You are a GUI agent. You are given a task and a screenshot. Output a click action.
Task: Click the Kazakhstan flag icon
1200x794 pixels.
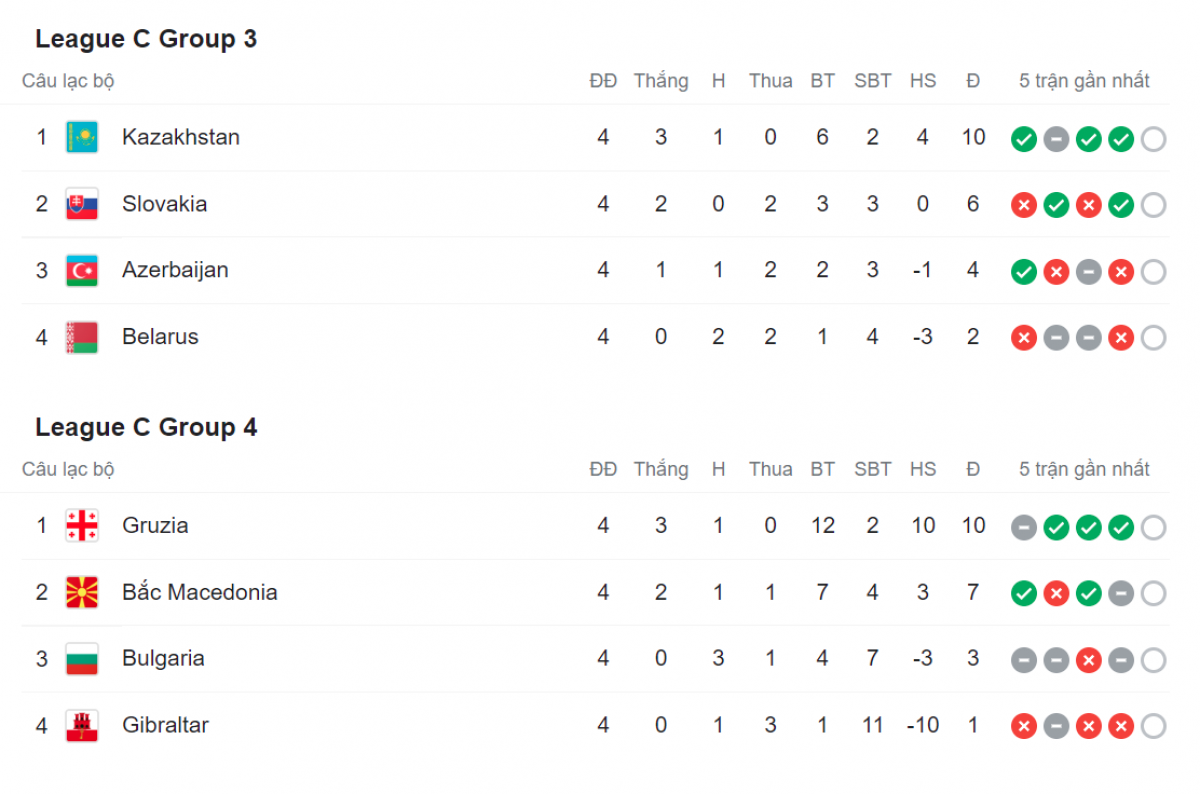click(82, 137)
